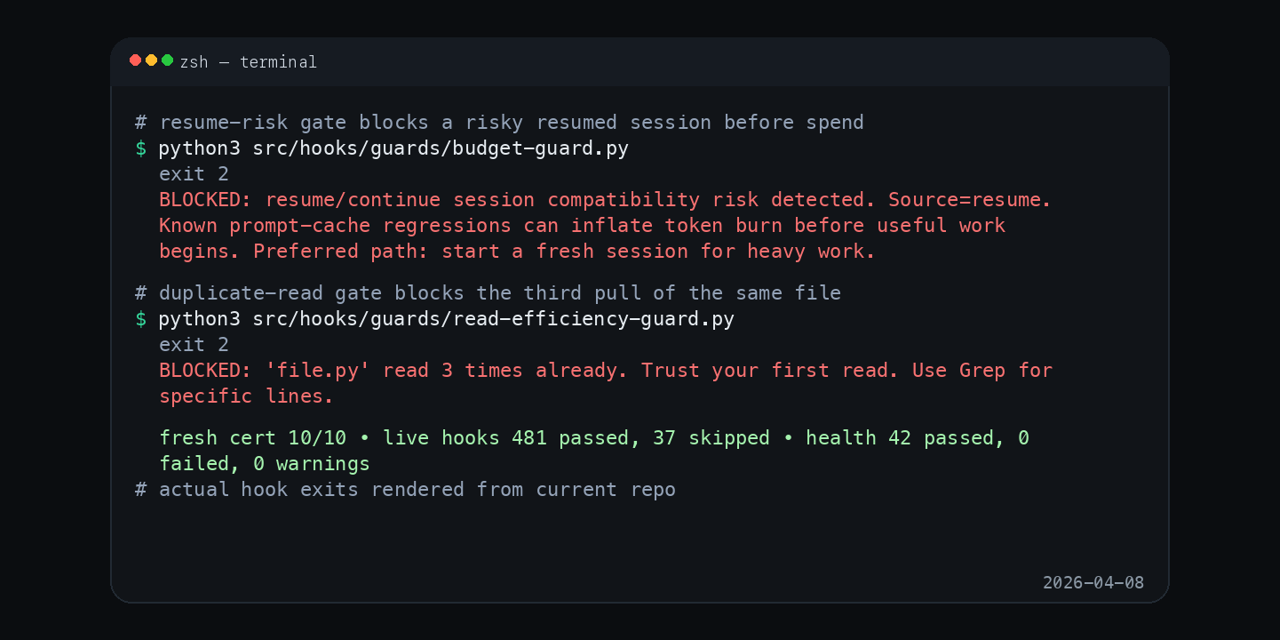Click the terminal label in the title bar
1280x640 pixels.
[x=278, y=62]
